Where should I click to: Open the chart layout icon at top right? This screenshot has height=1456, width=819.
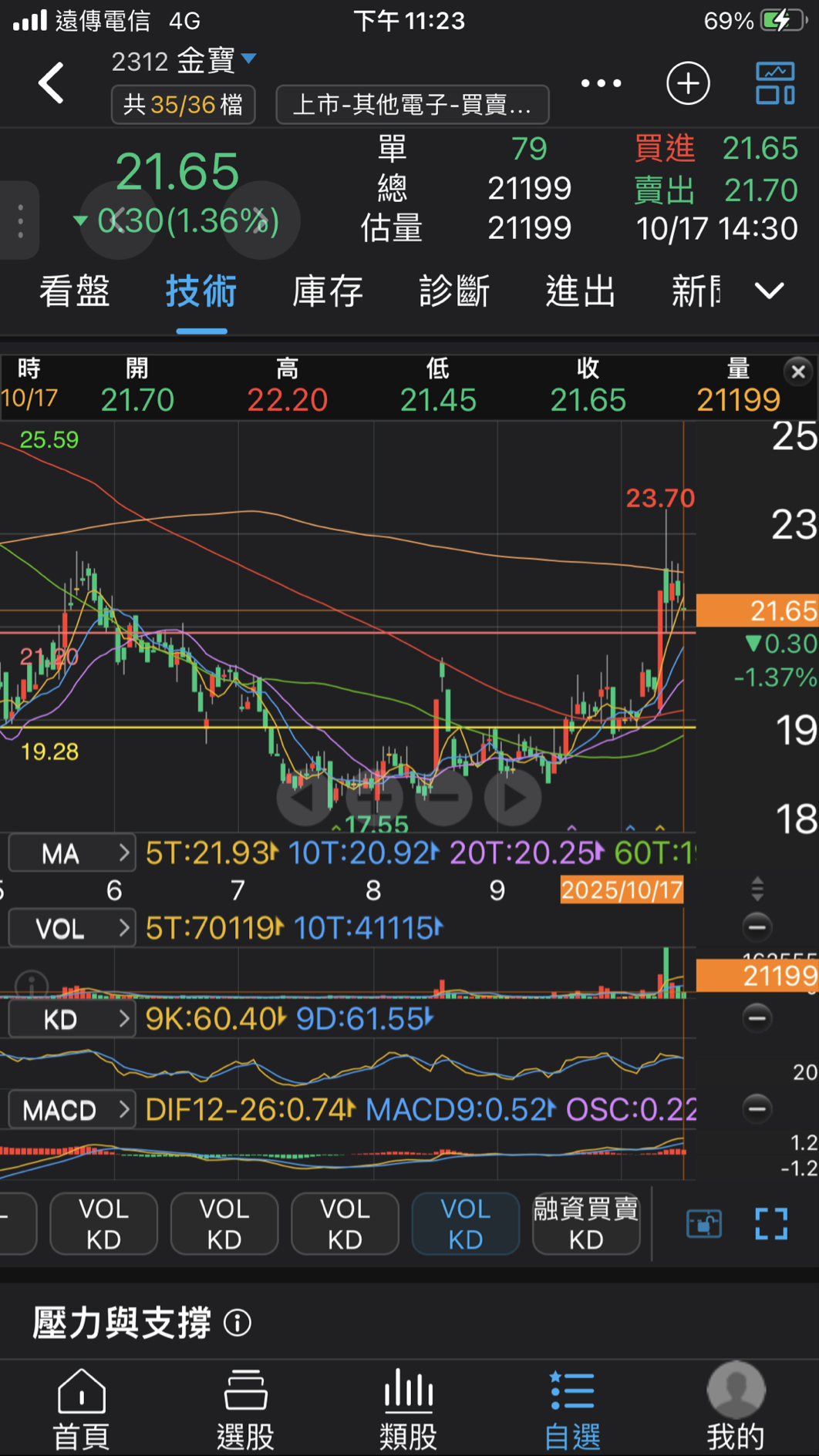coord(775,82)
